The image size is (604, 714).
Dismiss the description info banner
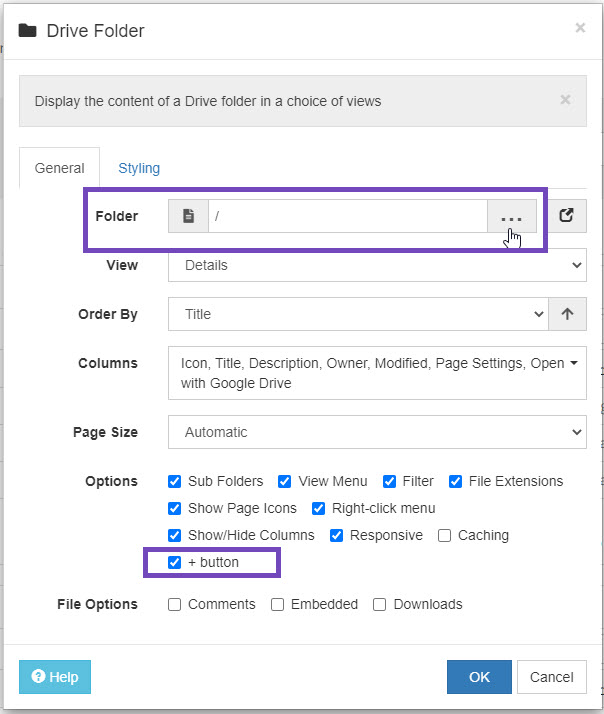(565, 100)
